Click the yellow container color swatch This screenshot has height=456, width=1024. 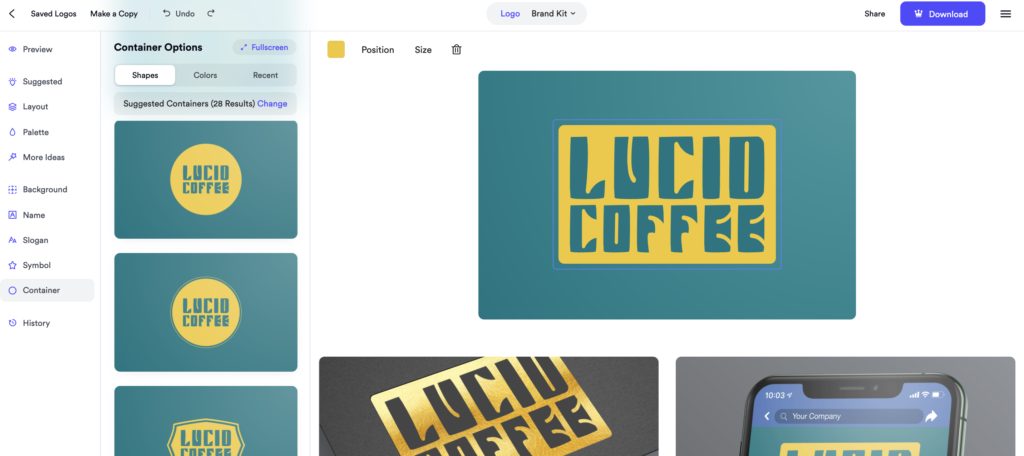click(x=336, y=50)
